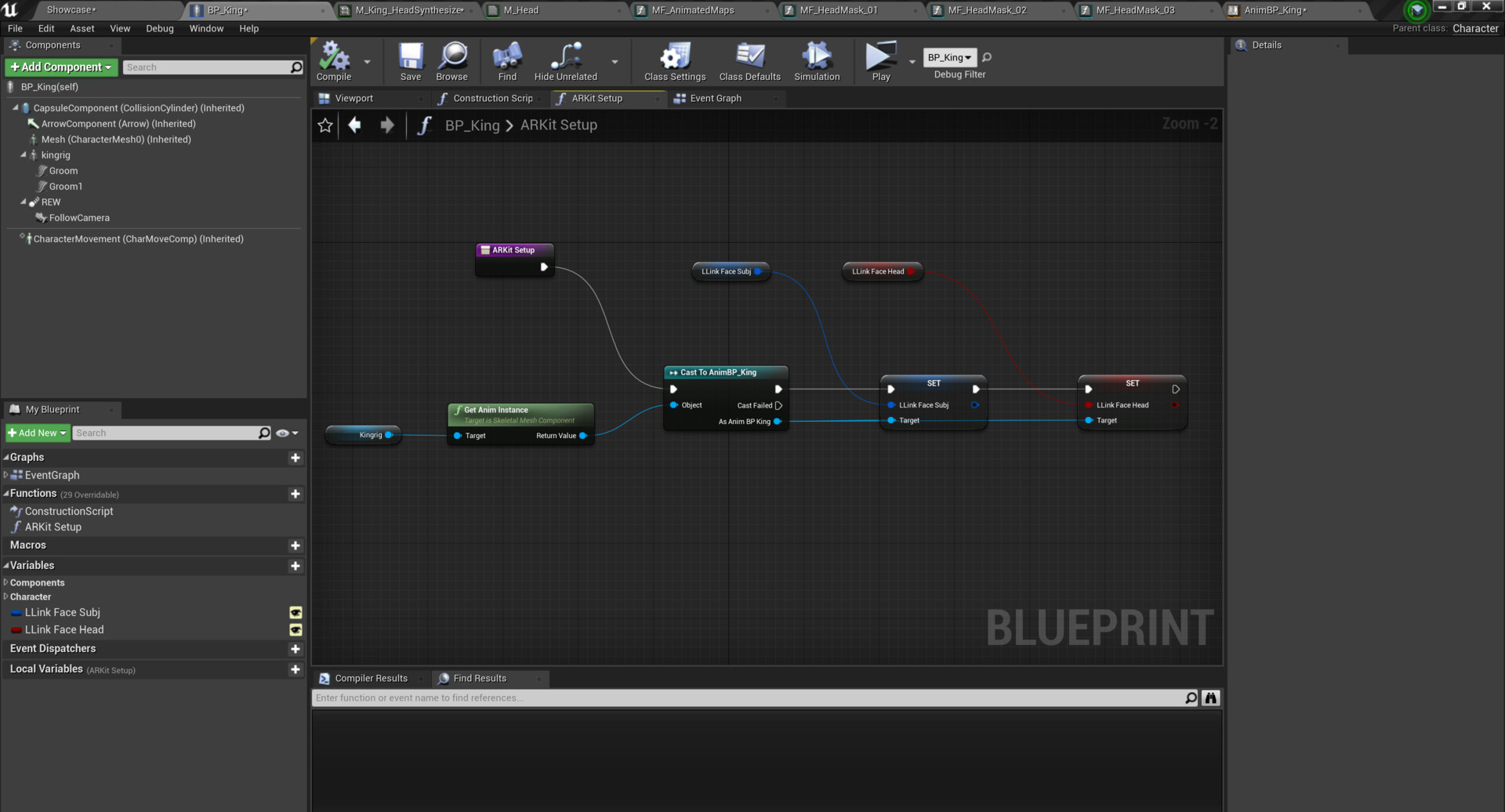Open Play options dropdown arrow

point(912,61)
